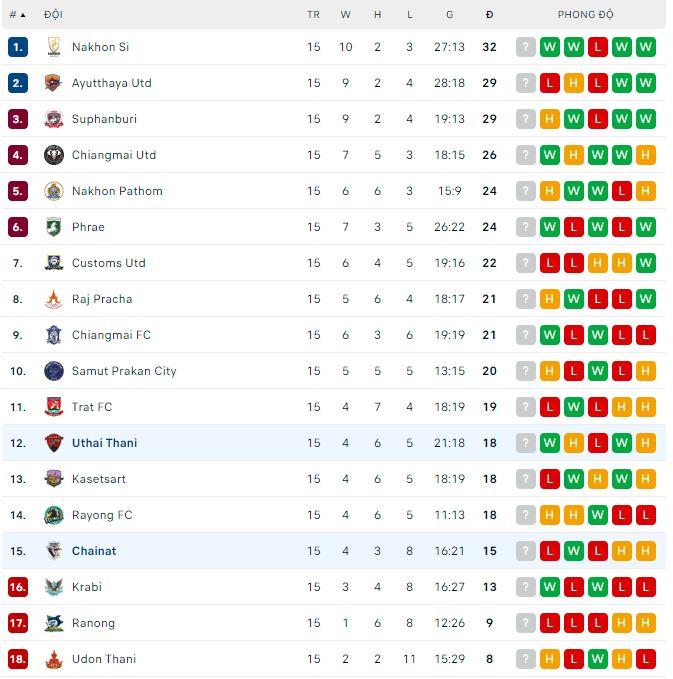Click the Udon Thani club crest
Screen dimensions: 673x679
tap(54, 659)
